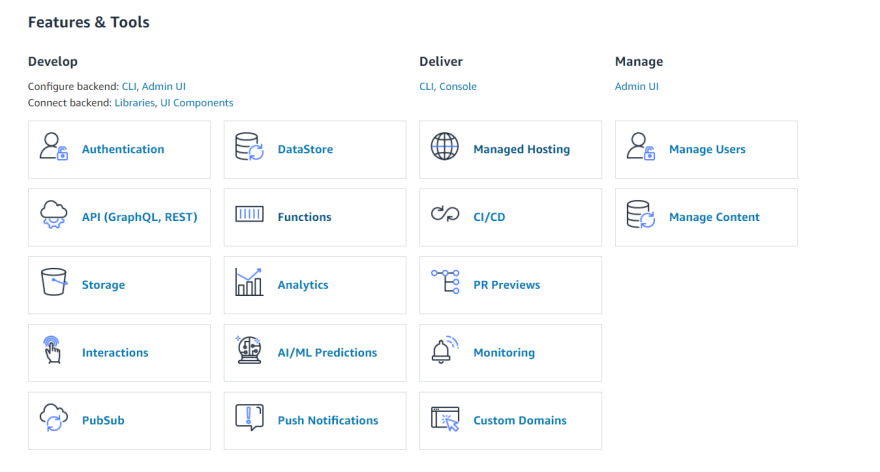Open the Manage Users link
This screenshot has height=472, width=880.
[707, 149]
